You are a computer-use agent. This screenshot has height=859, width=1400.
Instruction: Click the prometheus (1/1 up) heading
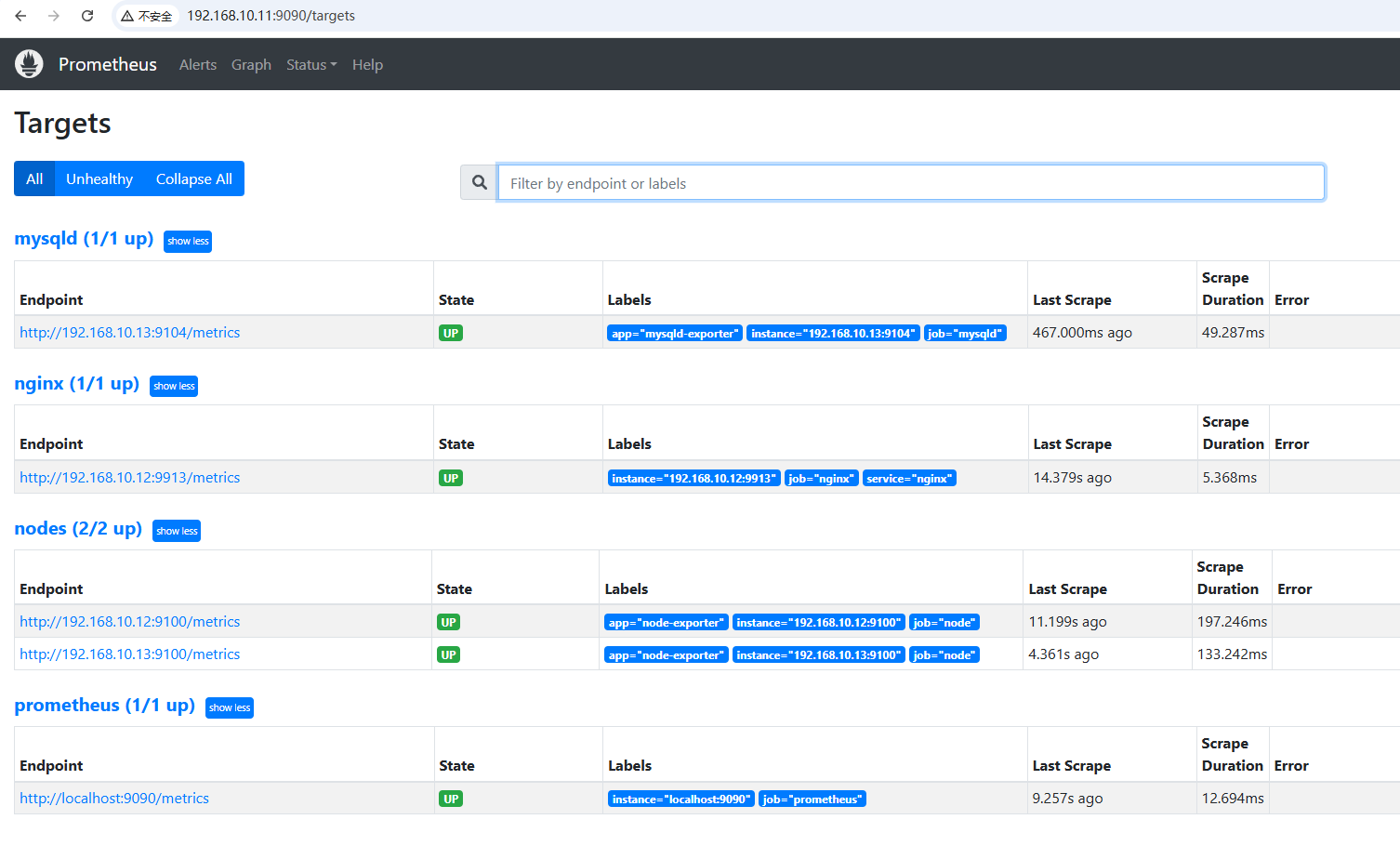click(104, 706)
